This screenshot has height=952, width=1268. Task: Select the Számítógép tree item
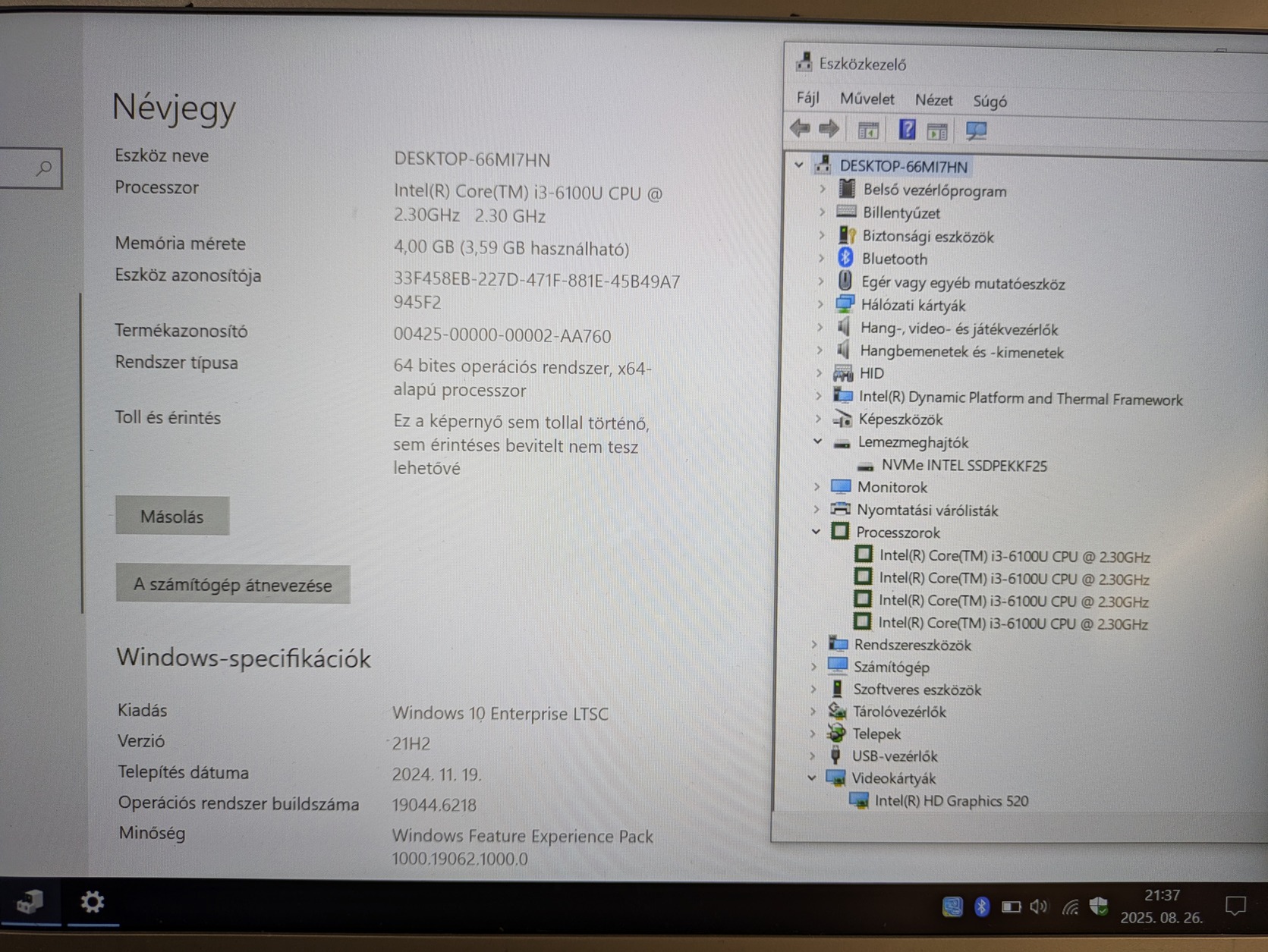[891, 667]
